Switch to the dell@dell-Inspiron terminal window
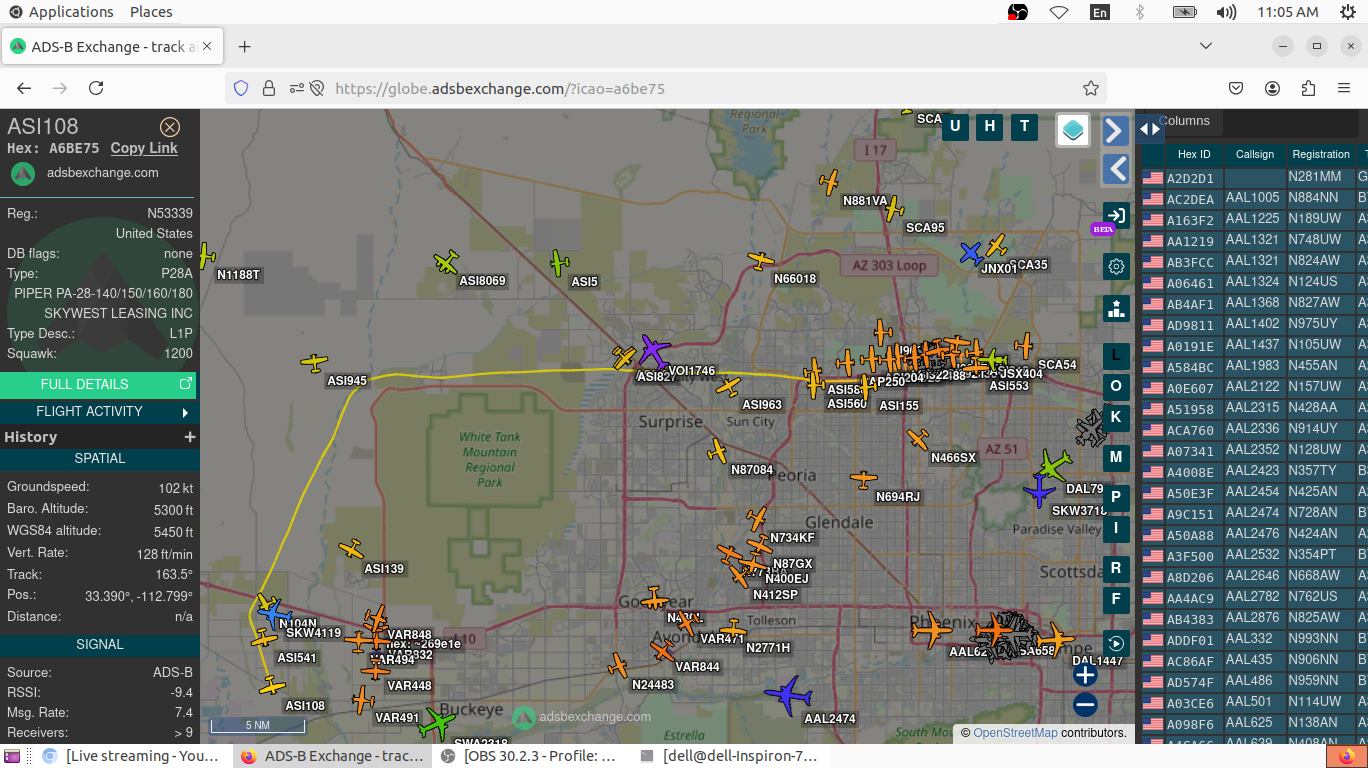The image size is (1368, 768). [x=728, y=756]
